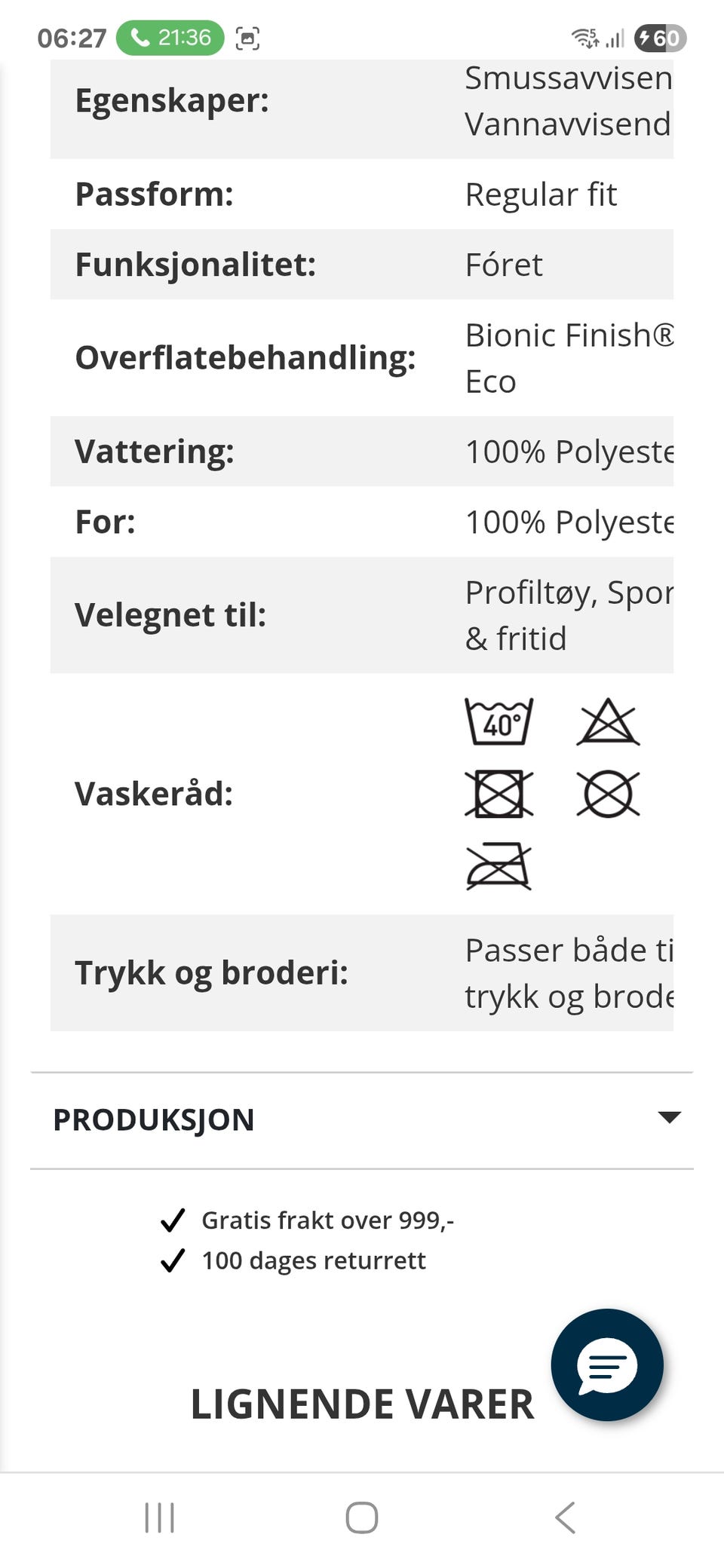Image resolution: width=724 pixels, height=1568 pixels.
Task: Open recent apps navigation button
Action: tap(159, 1517)
